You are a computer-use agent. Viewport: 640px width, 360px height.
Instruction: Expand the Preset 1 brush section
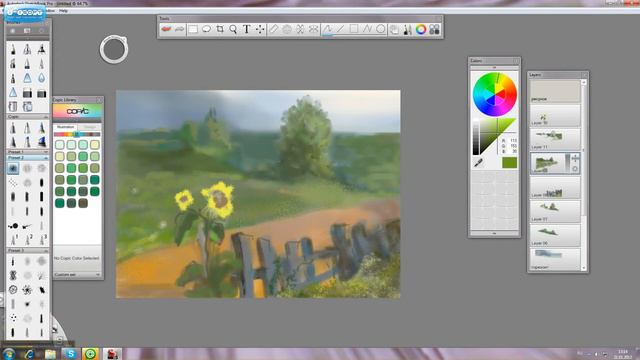point(46,152)
